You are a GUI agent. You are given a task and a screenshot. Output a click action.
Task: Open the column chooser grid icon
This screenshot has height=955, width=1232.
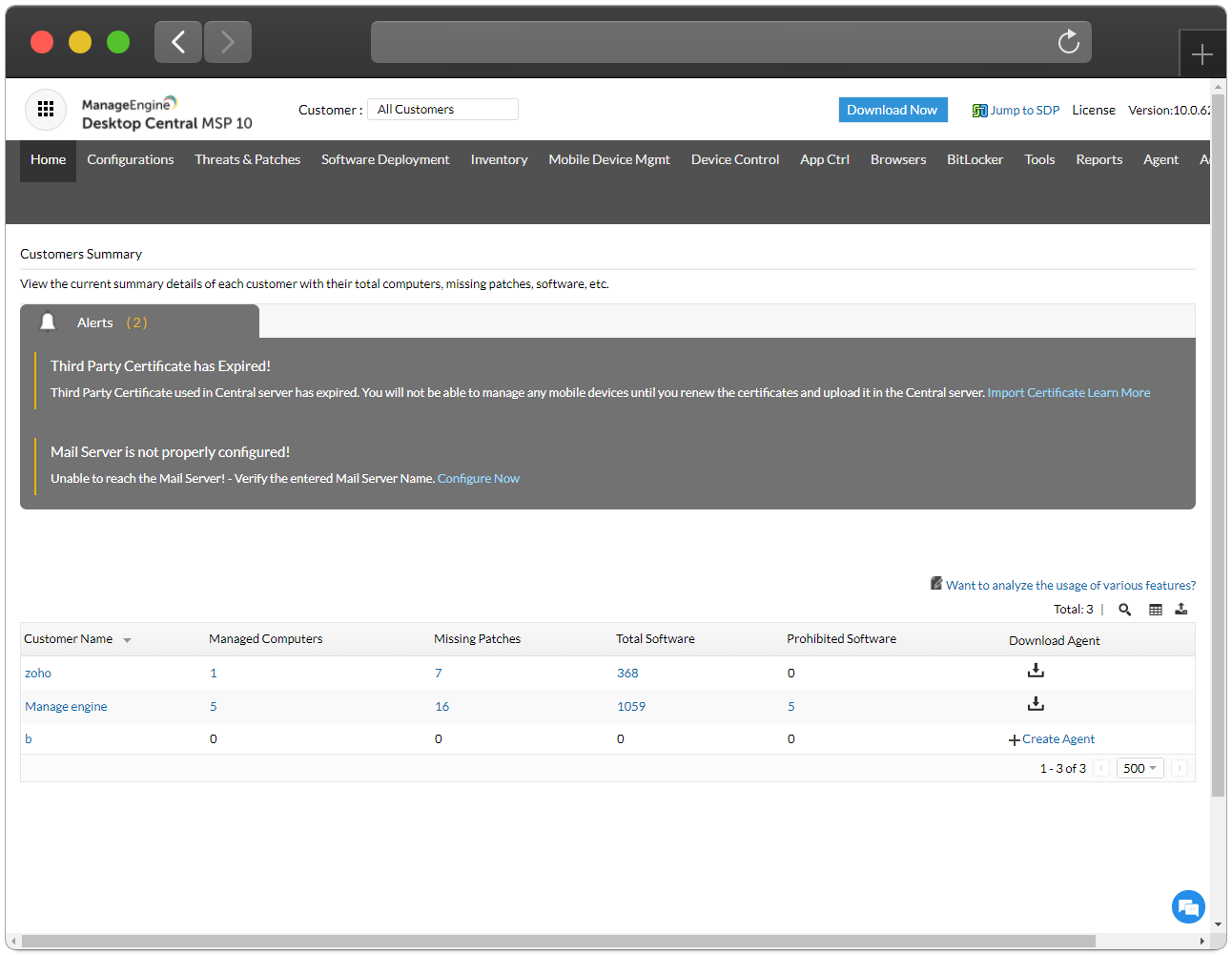(x=1156, y=610)
